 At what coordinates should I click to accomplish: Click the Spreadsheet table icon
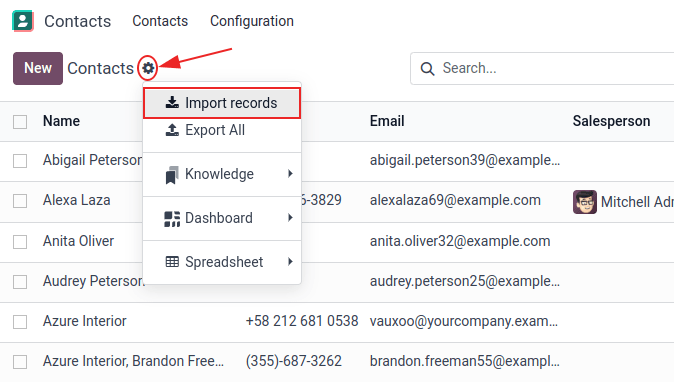[172, 262]
